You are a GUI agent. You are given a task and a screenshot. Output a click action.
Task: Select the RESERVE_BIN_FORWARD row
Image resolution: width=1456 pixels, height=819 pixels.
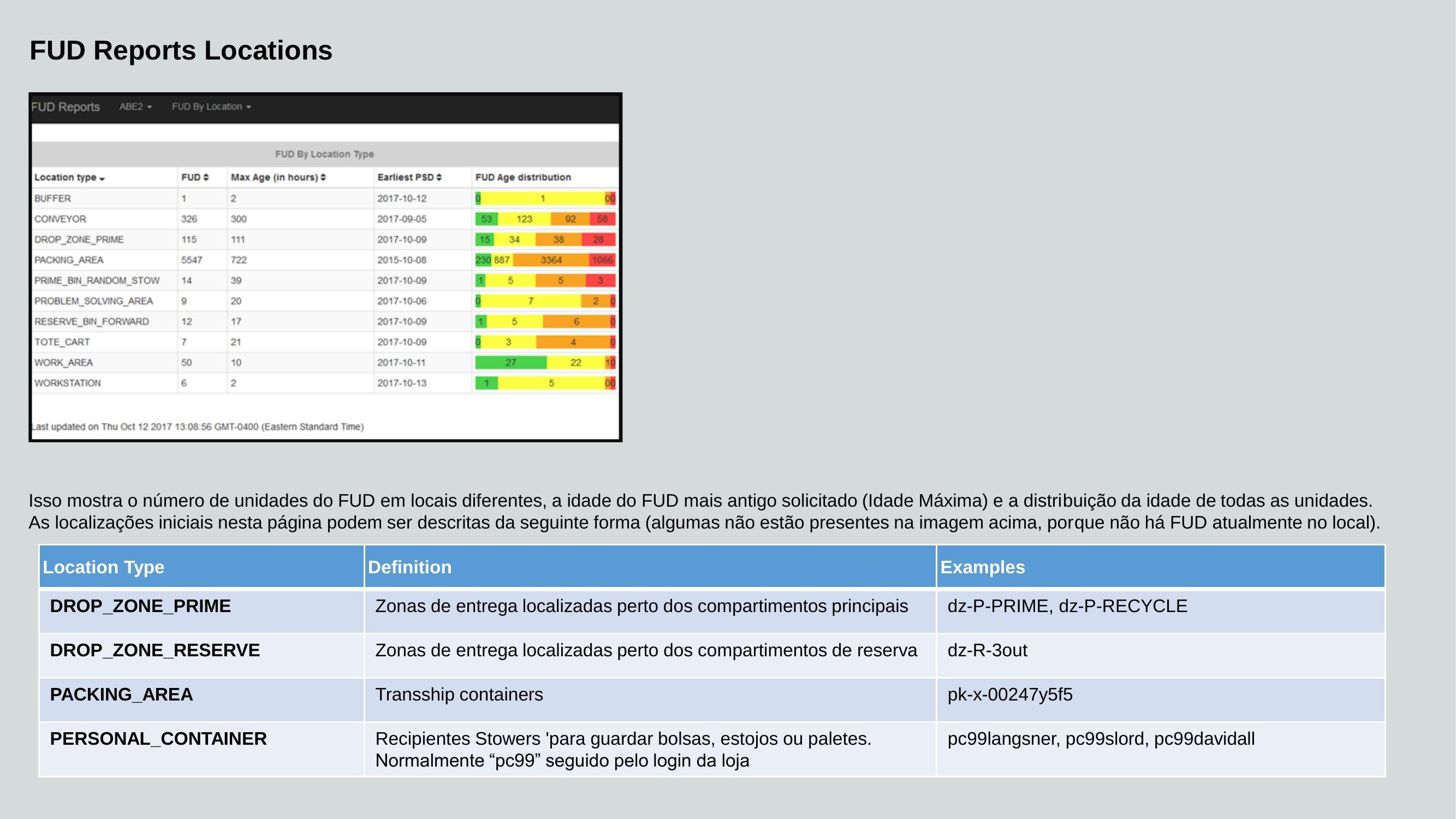coord(325,322)
